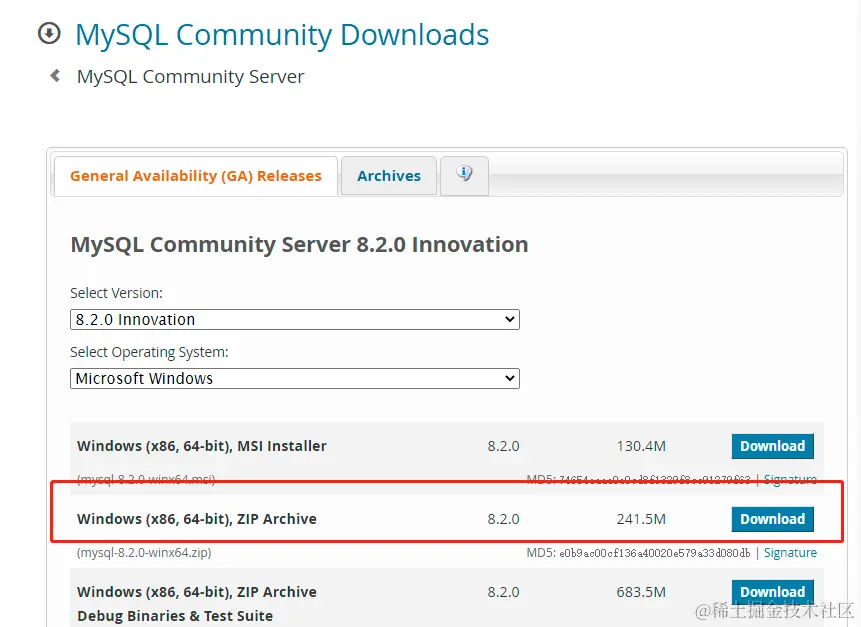This screenshot has width=861, height=627.
Task: Click the Select Version: label
Action: point(116,293)
